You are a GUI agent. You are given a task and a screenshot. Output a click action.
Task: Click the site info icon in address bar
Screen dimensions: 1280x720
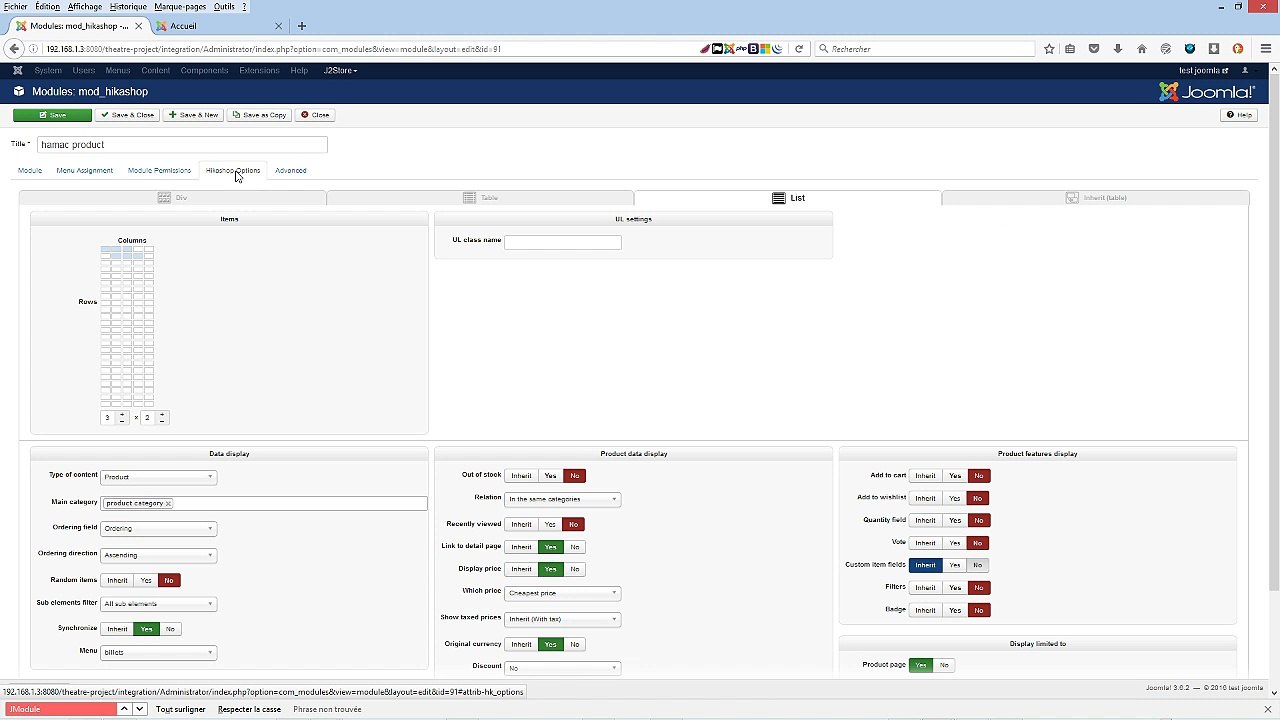(x=33, y=49)
